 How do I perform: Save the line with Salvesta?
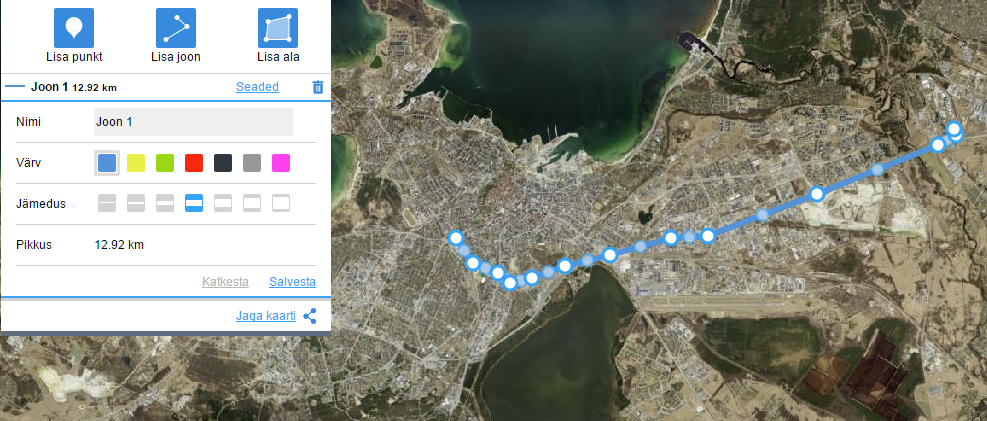point(292,282)
